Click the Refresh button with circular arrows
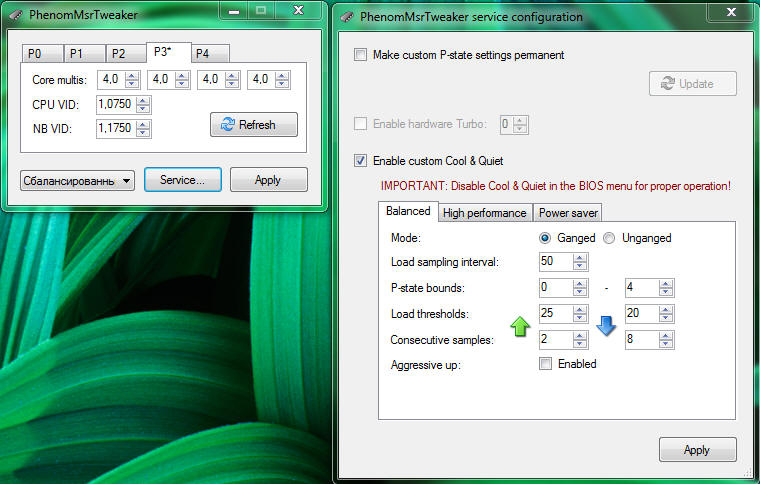760x484 pixels. point(254,125)
